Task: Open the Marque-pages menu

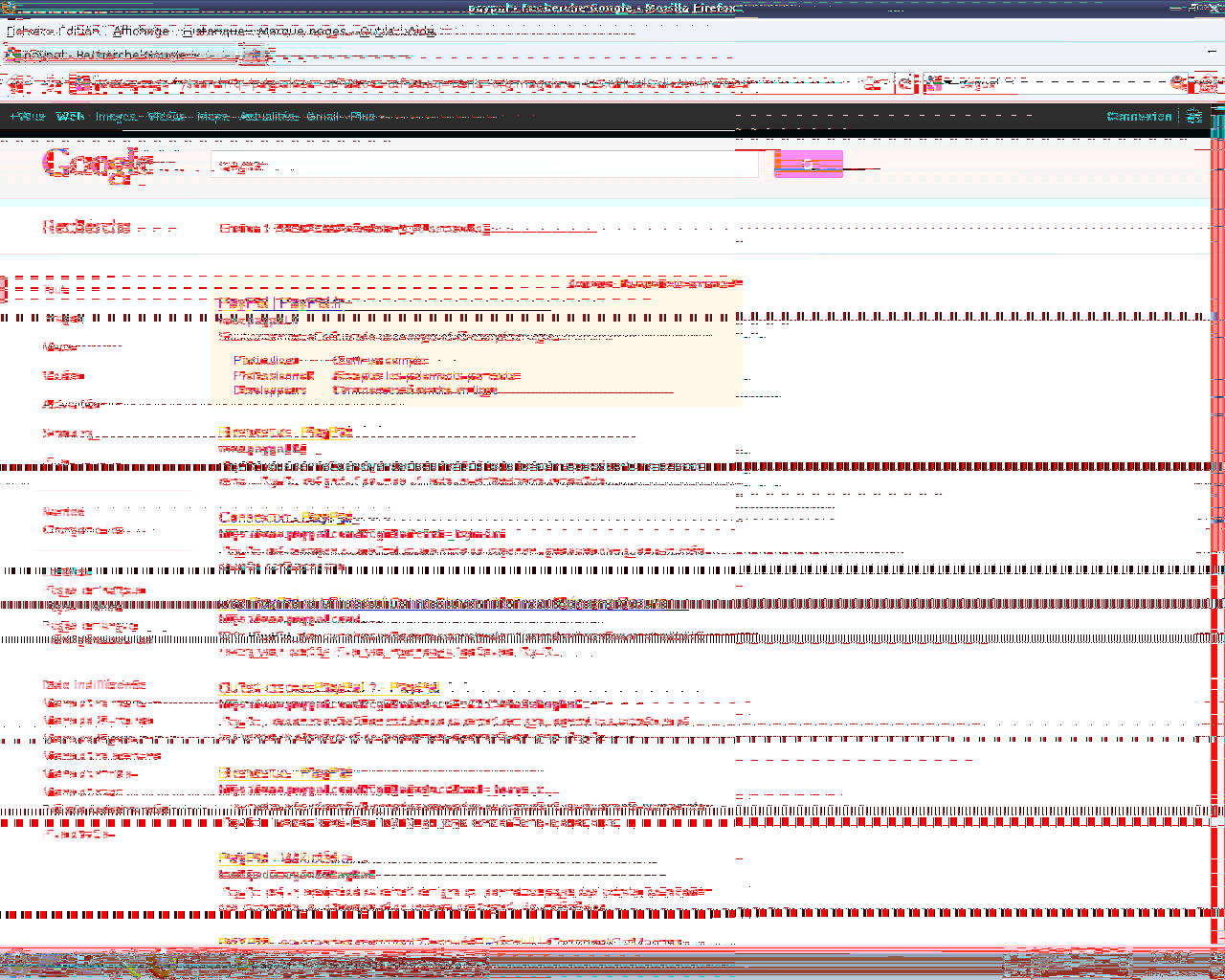Action: pos(301,31)
